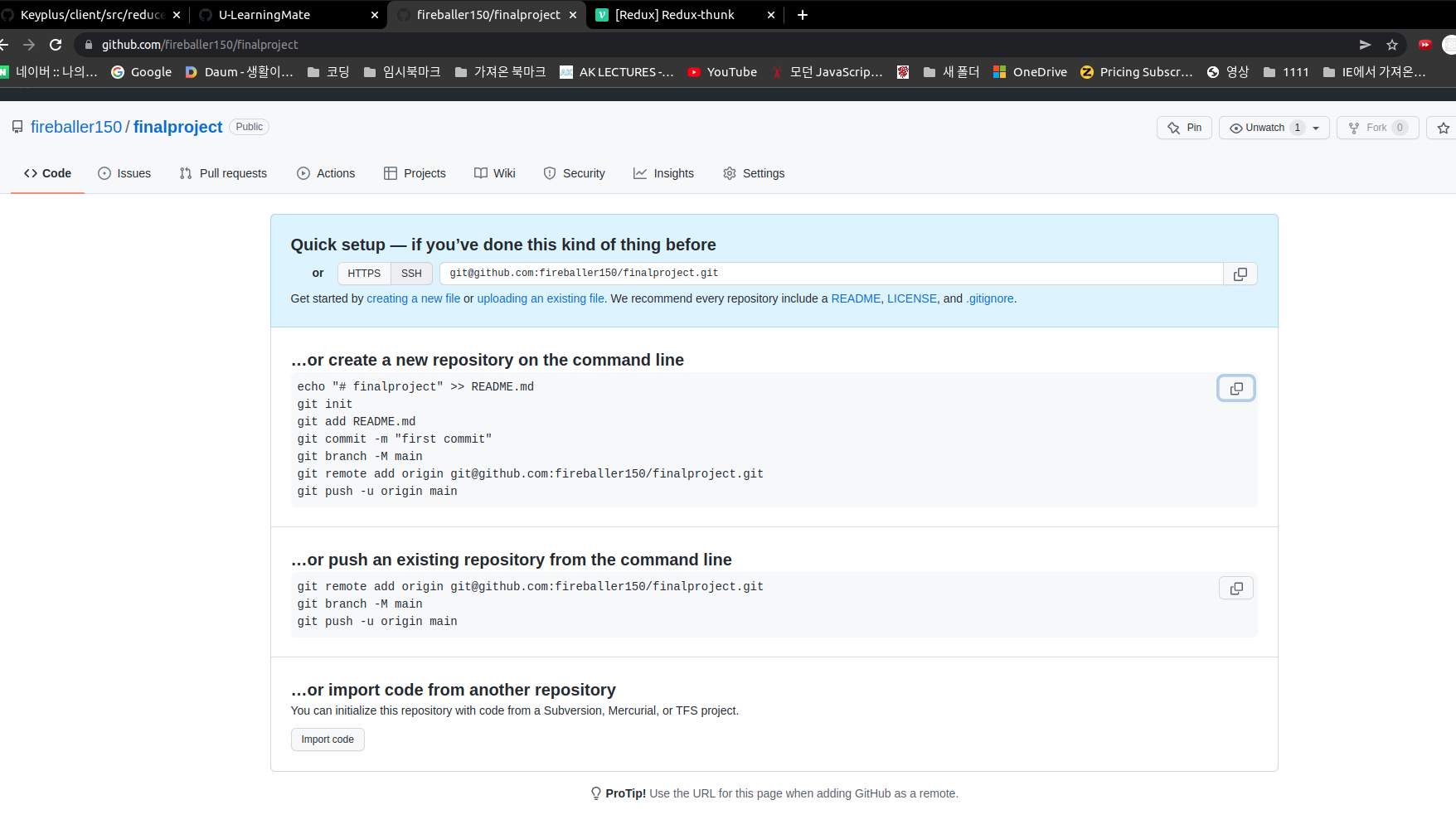Open the 모던 JavaScript bookmark
The width and height of the screenshot is (1456, 829).
827,72
